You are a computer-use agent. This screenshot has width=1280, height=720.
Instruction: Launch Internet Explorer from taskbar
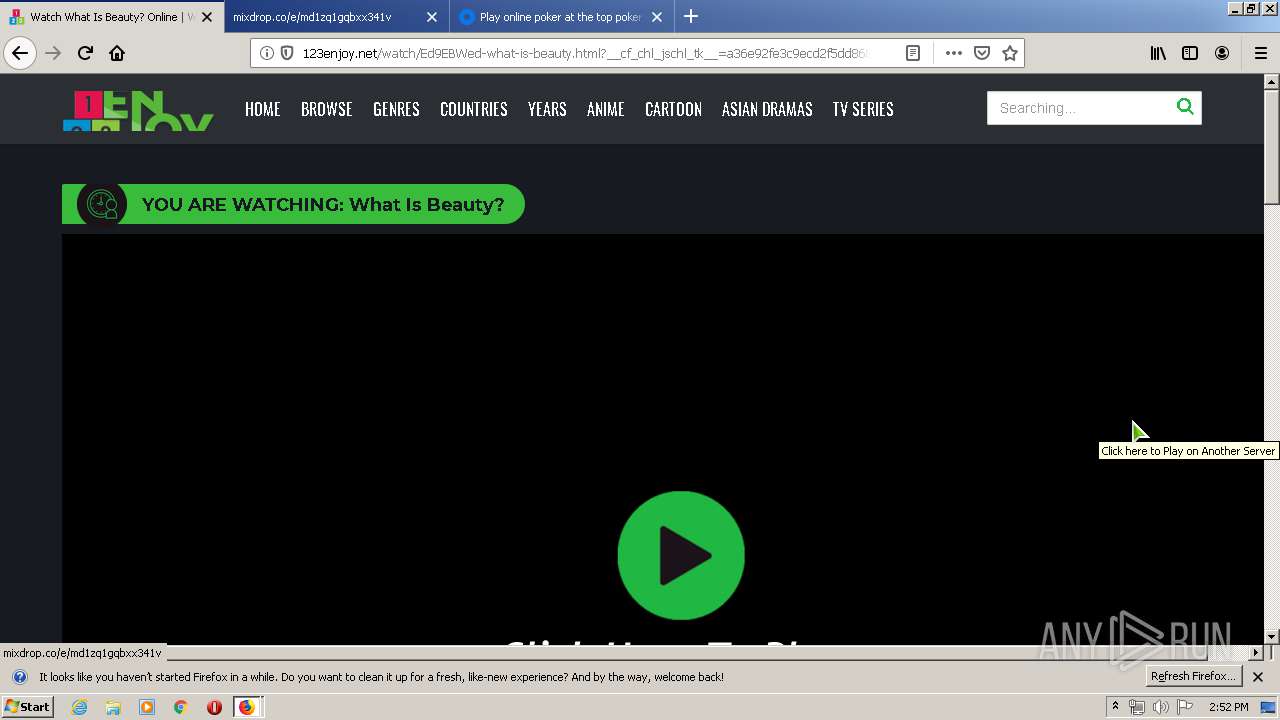click(80, 707)
